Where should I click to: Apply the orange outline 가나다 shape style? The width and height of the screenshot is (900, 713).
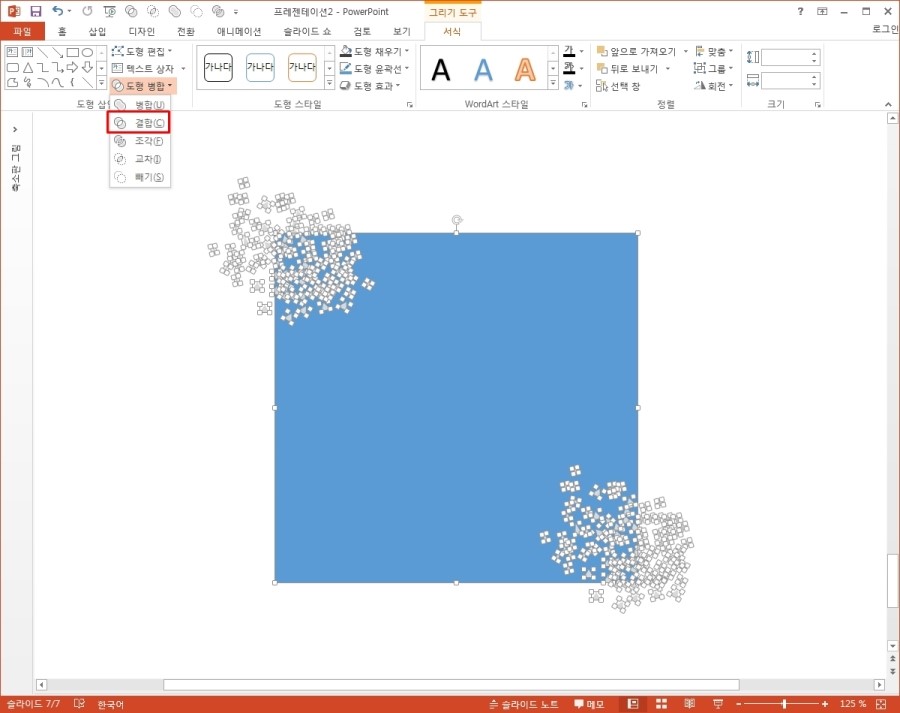pos(302,67)
